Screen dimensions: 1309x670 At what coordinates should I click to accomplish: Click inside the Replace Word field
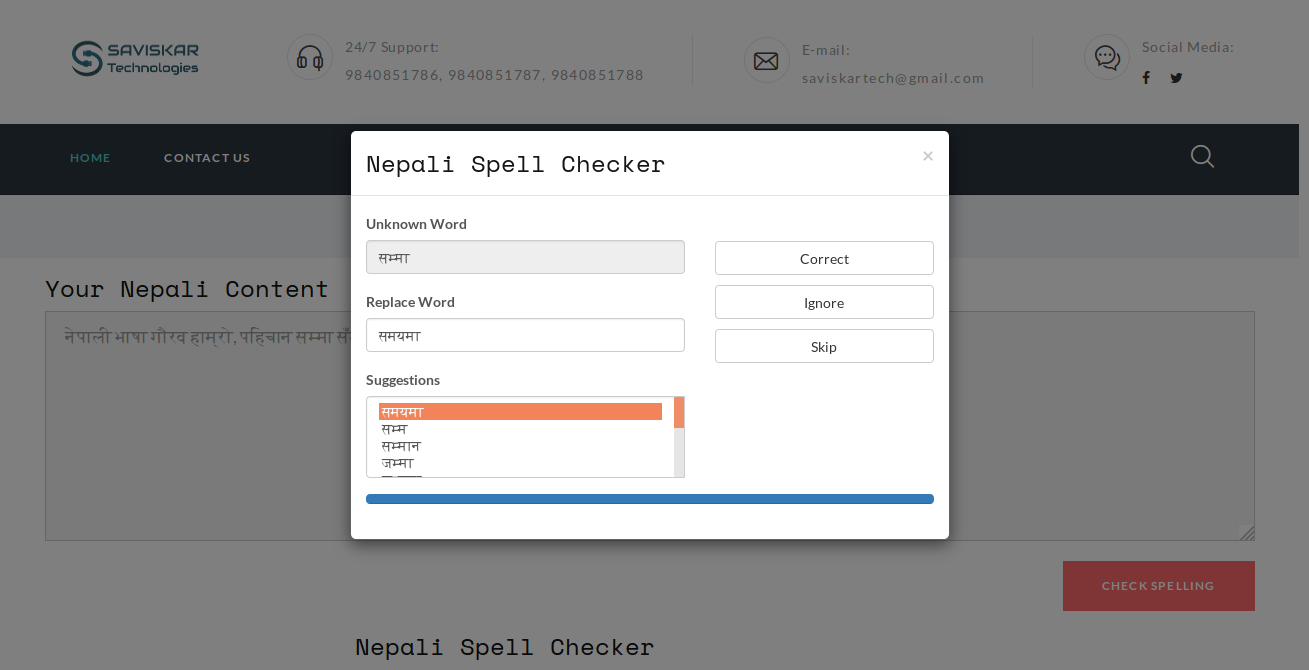pyautogui.click(x=525, y=335)
